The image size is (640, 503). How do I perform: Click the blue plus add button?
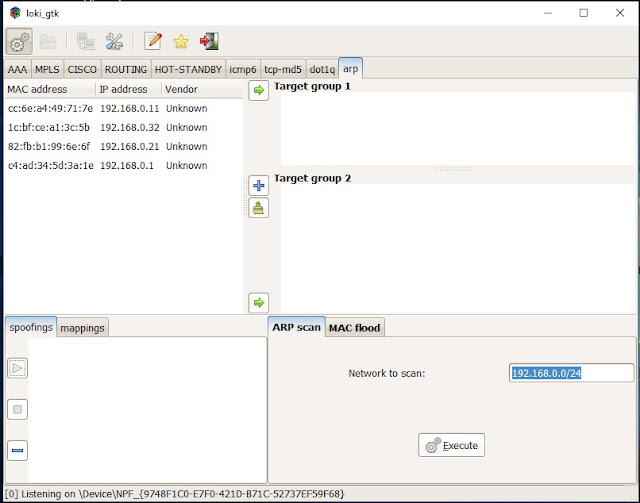tap(258, 185)
